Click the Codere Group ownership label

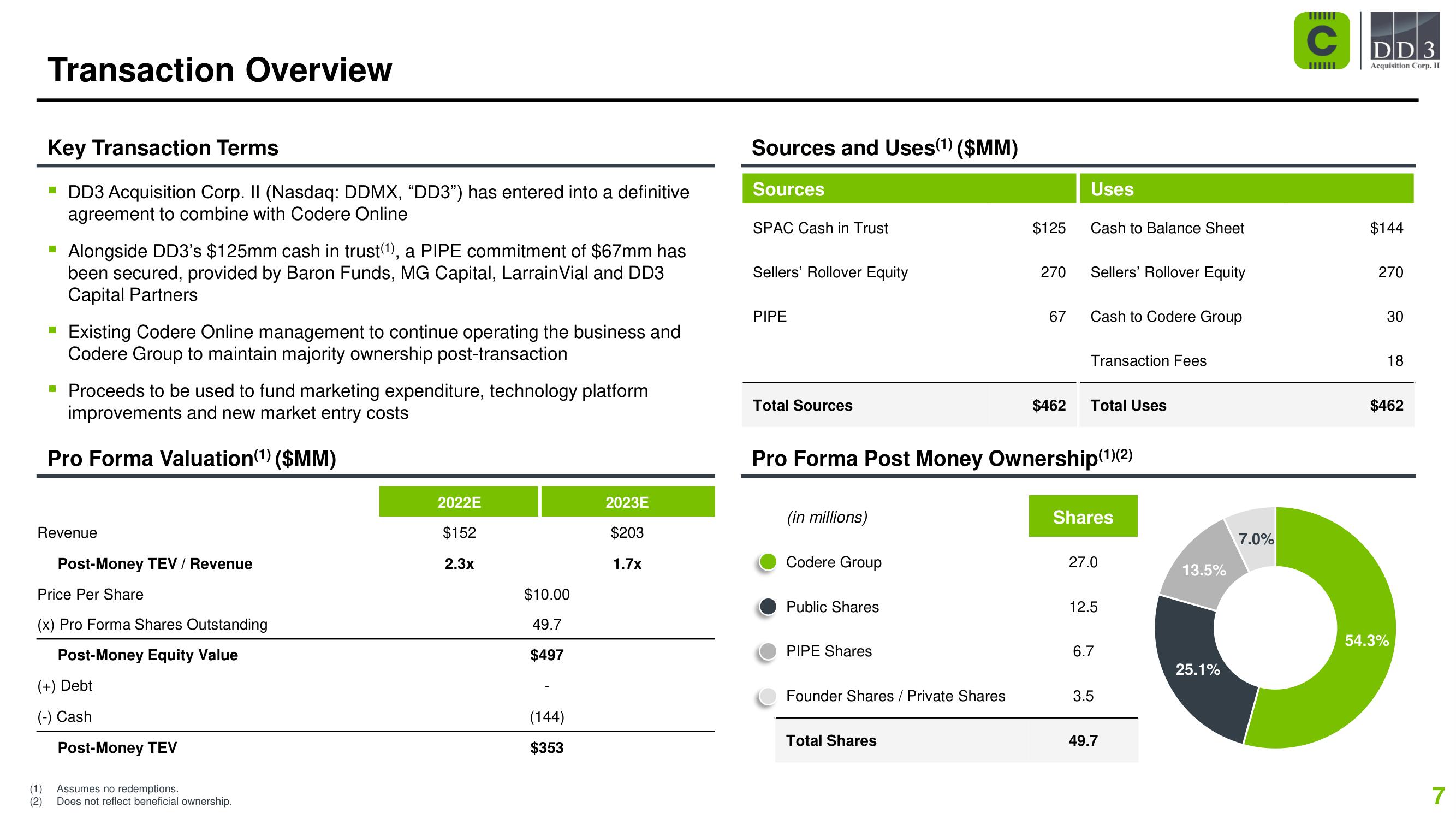834,562
